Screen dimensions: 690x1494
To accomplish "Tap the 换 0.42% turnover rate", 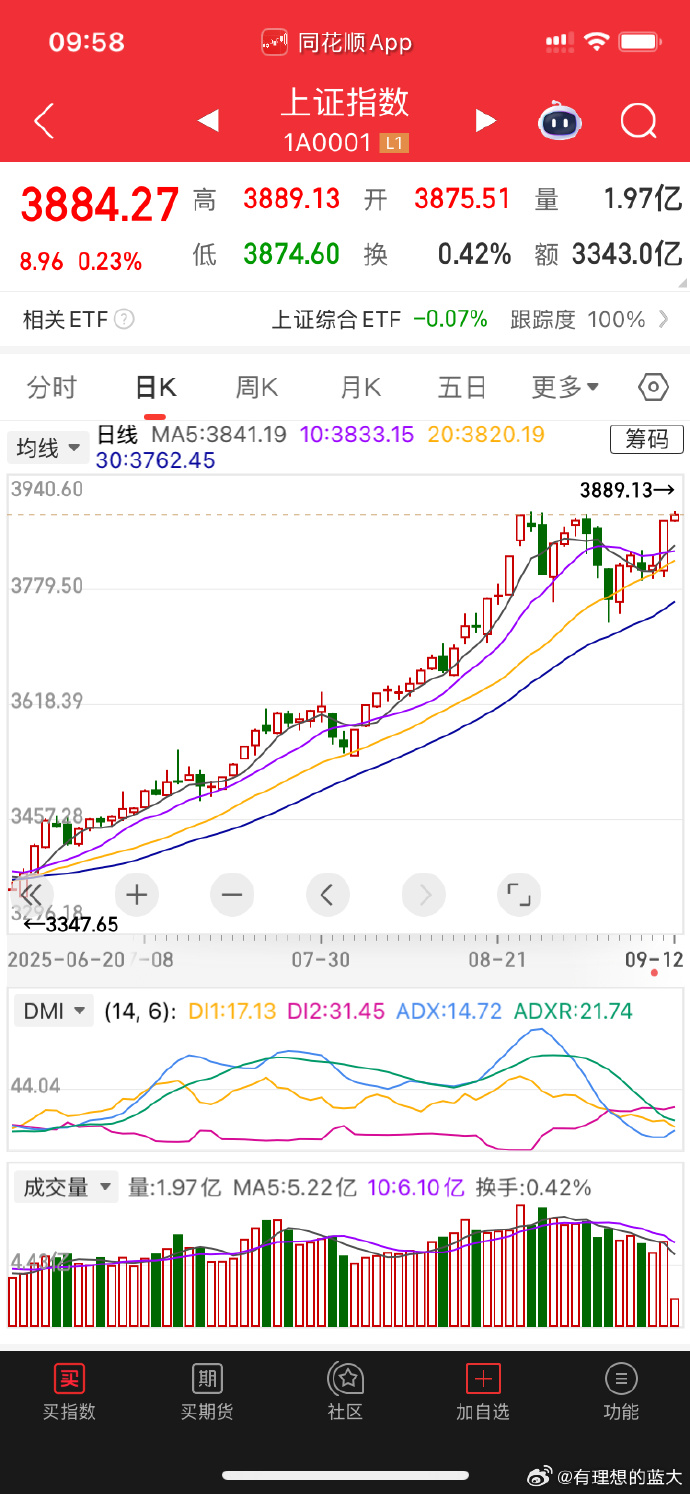I will coord(437,255).
